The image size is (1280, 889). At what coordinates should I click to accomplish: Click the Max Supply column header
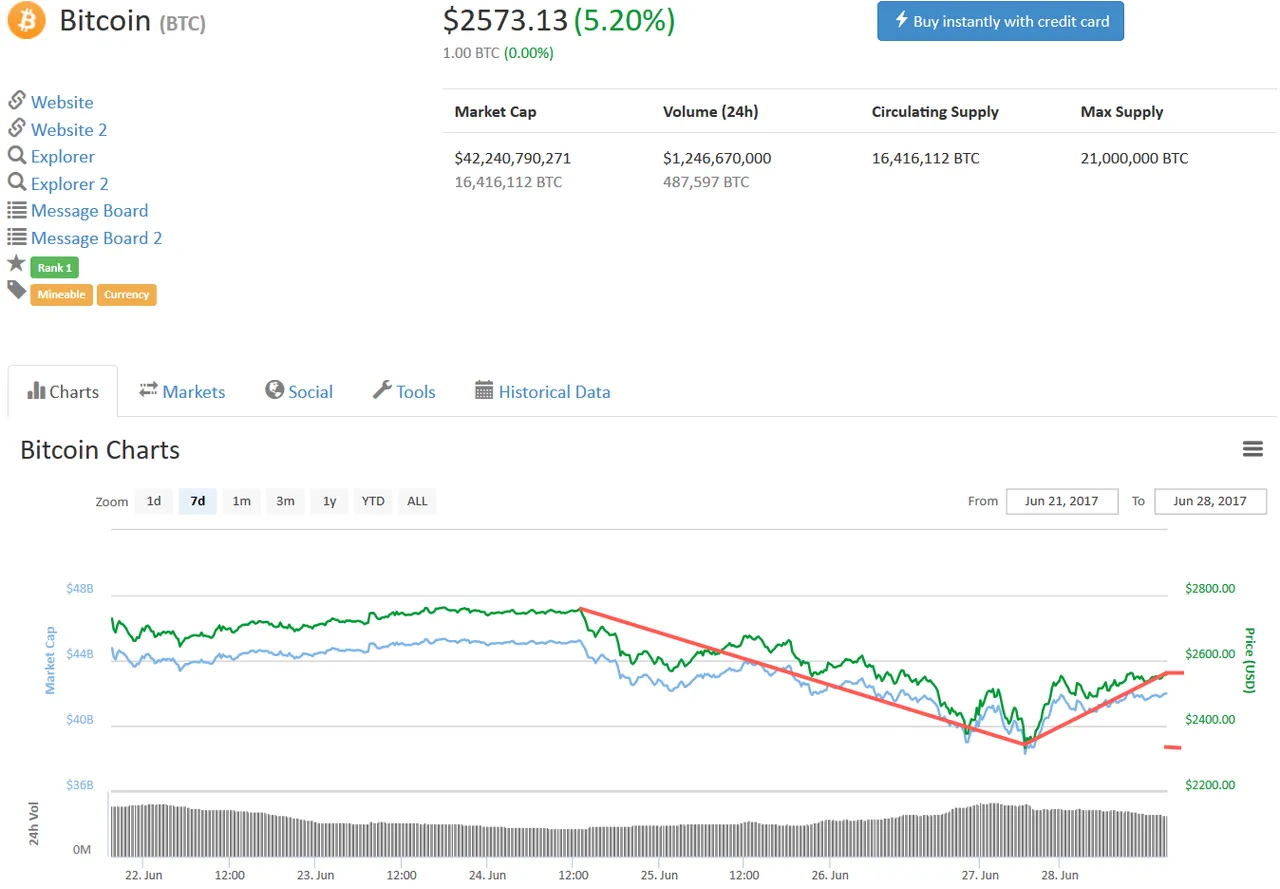[1122, 112]
